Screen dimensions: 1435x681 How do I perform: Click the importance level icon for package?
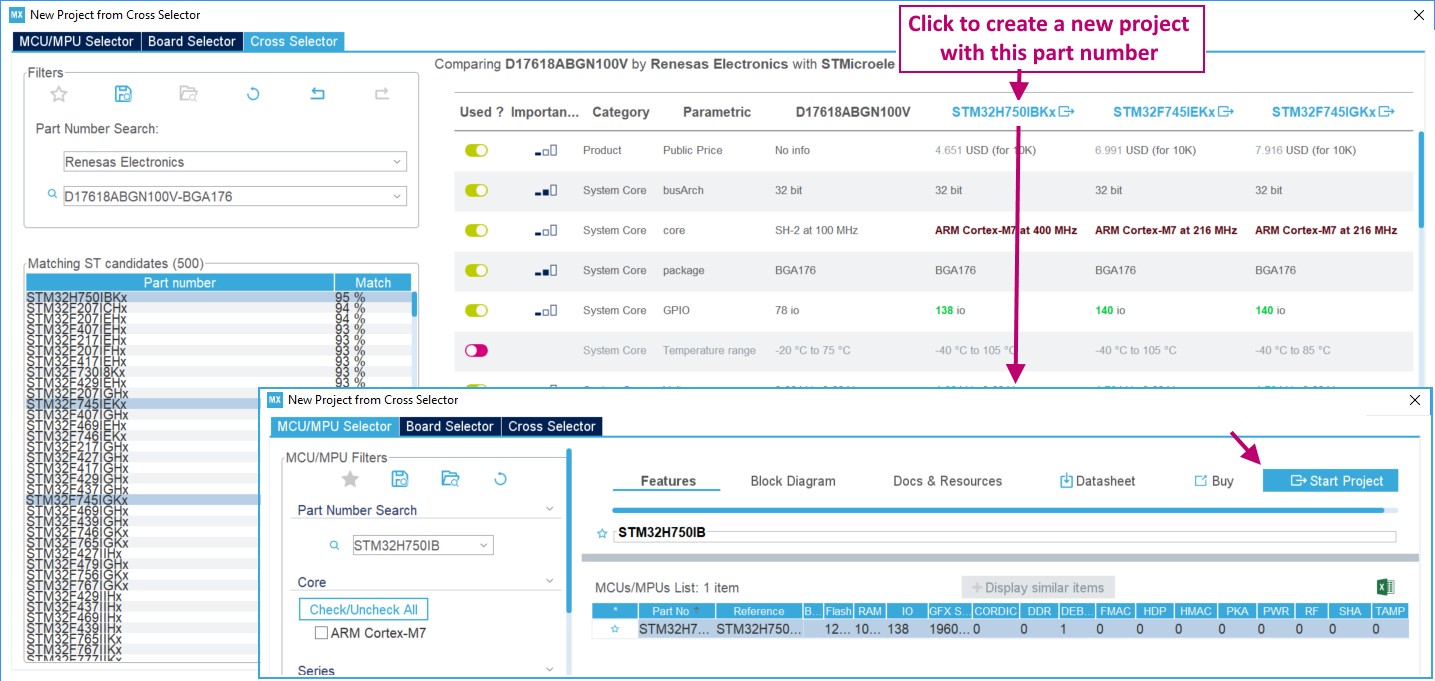click(546, 271)
